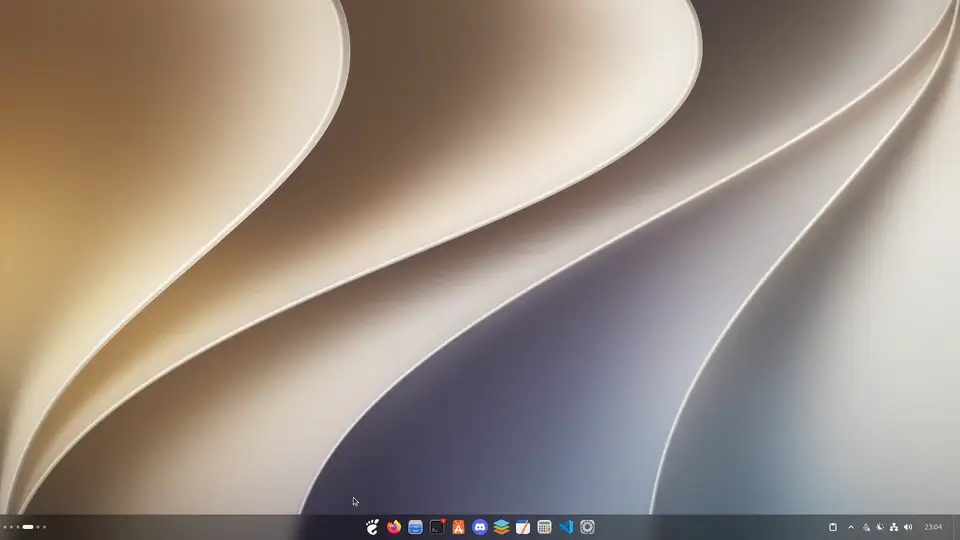Click the show desktop edge strip
The image size is (960, 540).
click(956, 527)
